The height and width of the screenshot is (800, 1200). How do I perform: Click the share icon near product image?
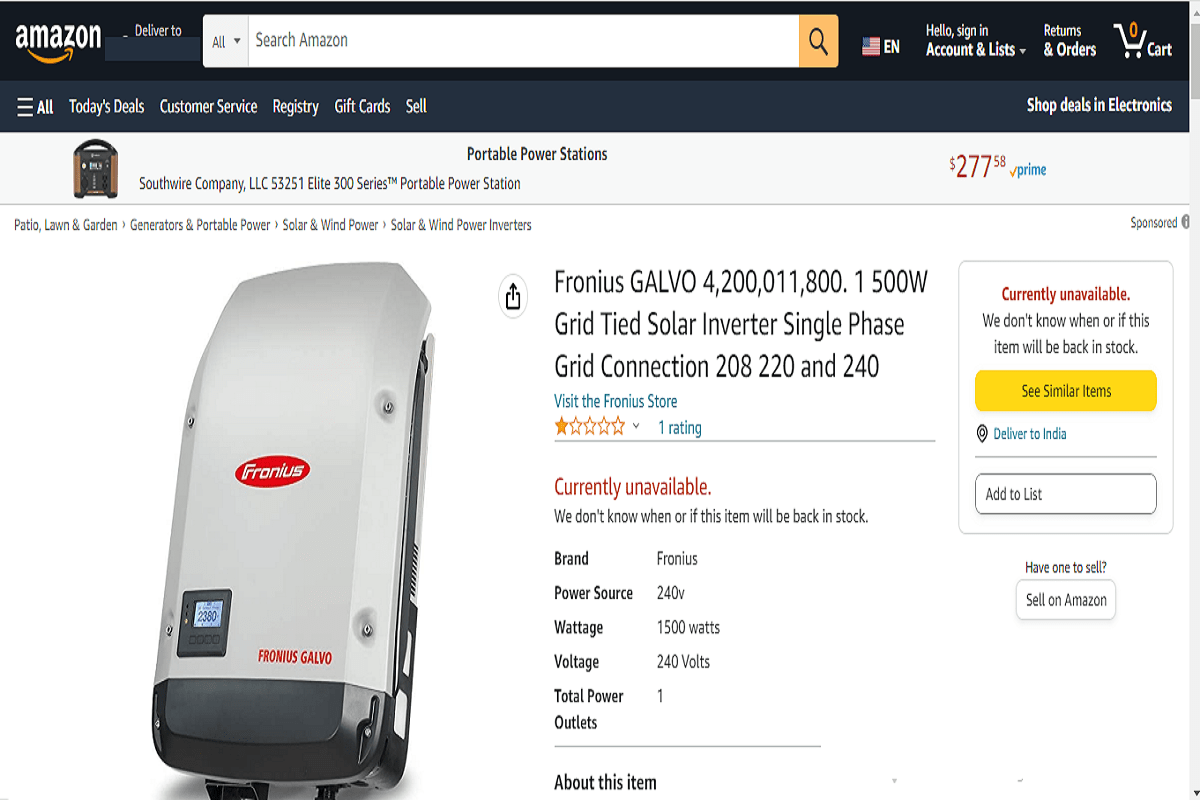click(512, 297)
